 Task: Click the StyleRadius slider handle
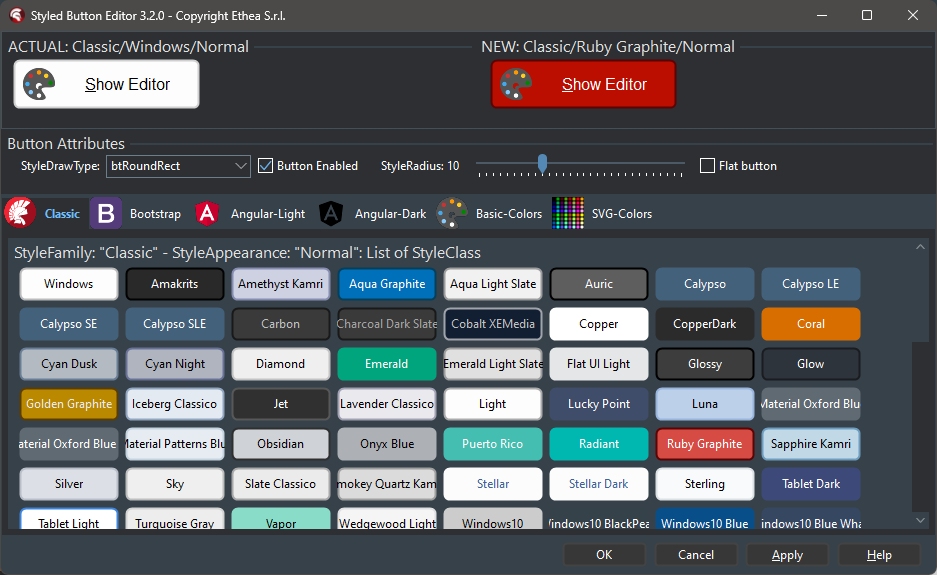tap(542, 163)
